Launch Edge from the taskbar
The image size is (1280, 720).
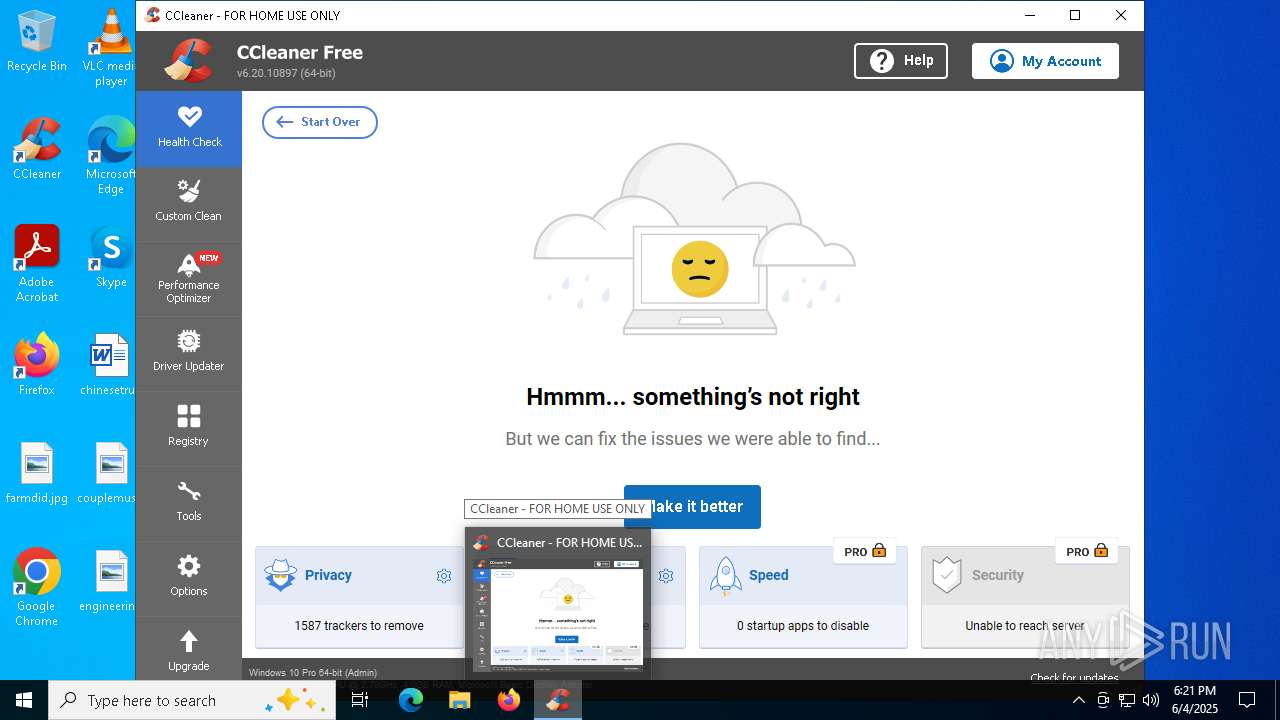click(x=411, y=700)
